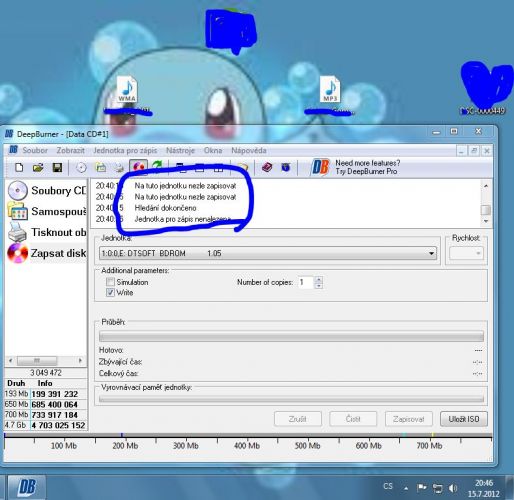Select the 4.7 Gb row in the size table
Screen dimensions: 514x500
[x=46, y=425]
